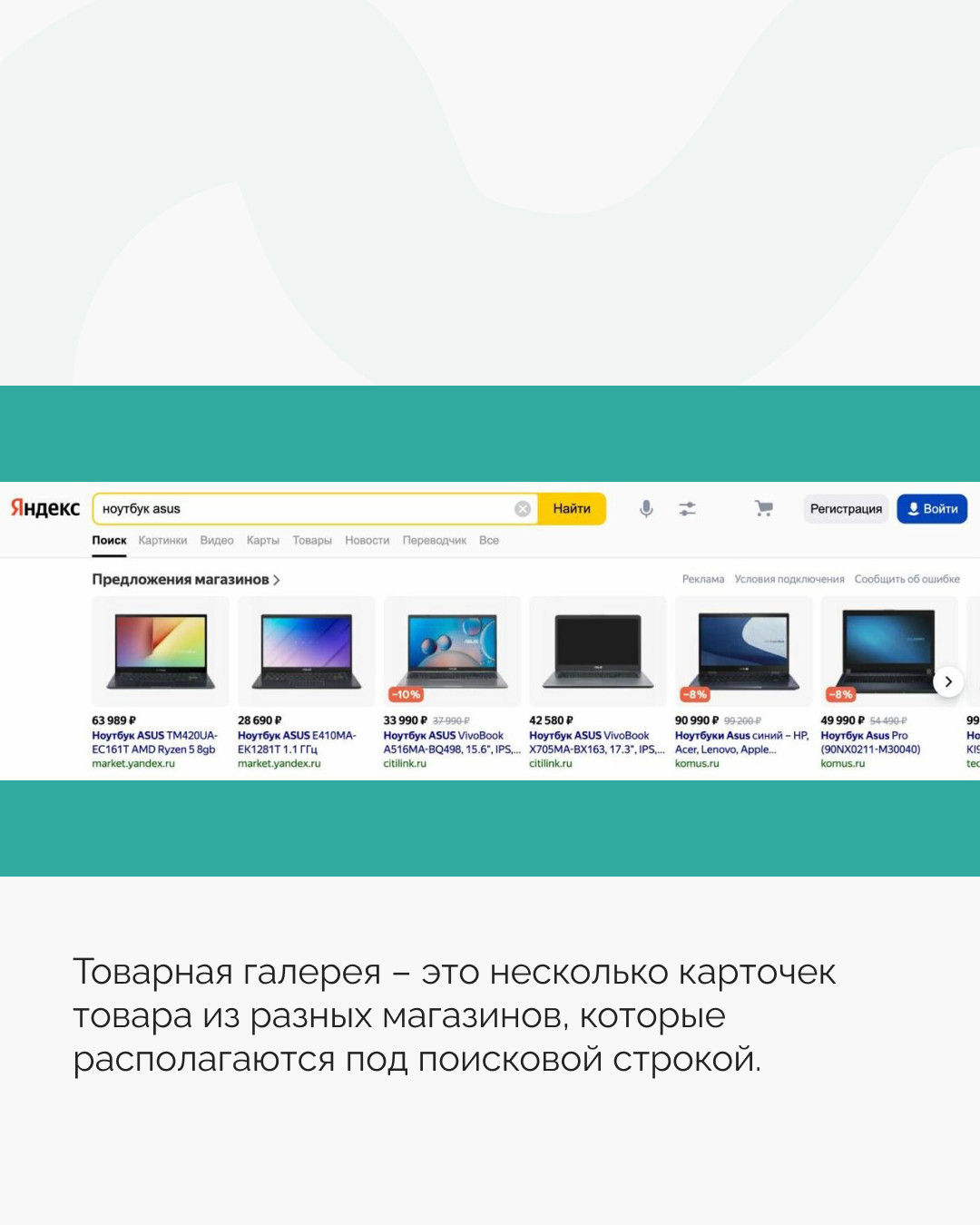Click the komus.ru link under Asus синий
Screen dimensions: 980x1225
point(697,764)
